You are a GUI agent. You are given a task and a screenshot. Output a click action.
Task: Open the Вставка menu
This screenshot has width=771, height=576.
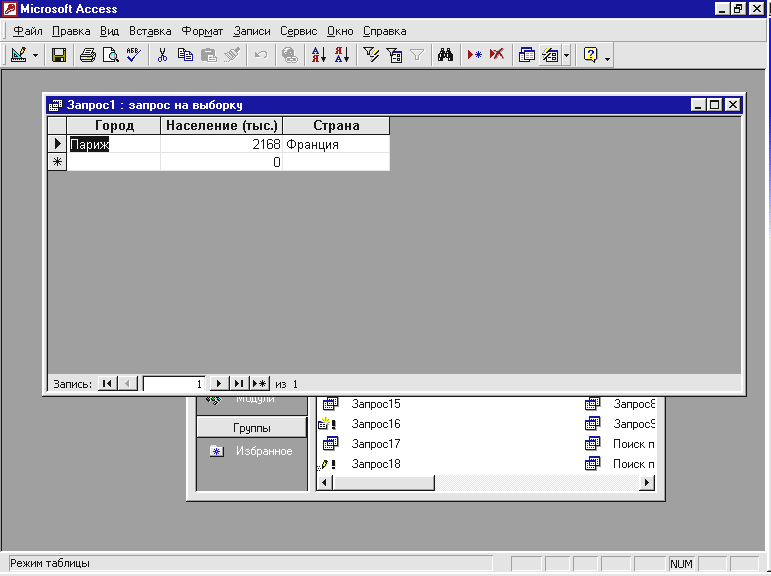[150, 31]
